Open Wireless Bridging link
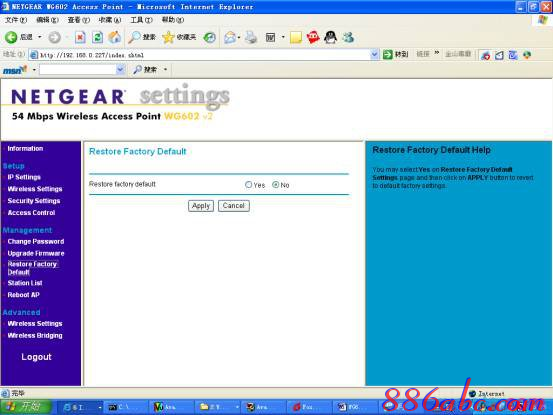Screen dimensions: 553x415 pos(35,335)
